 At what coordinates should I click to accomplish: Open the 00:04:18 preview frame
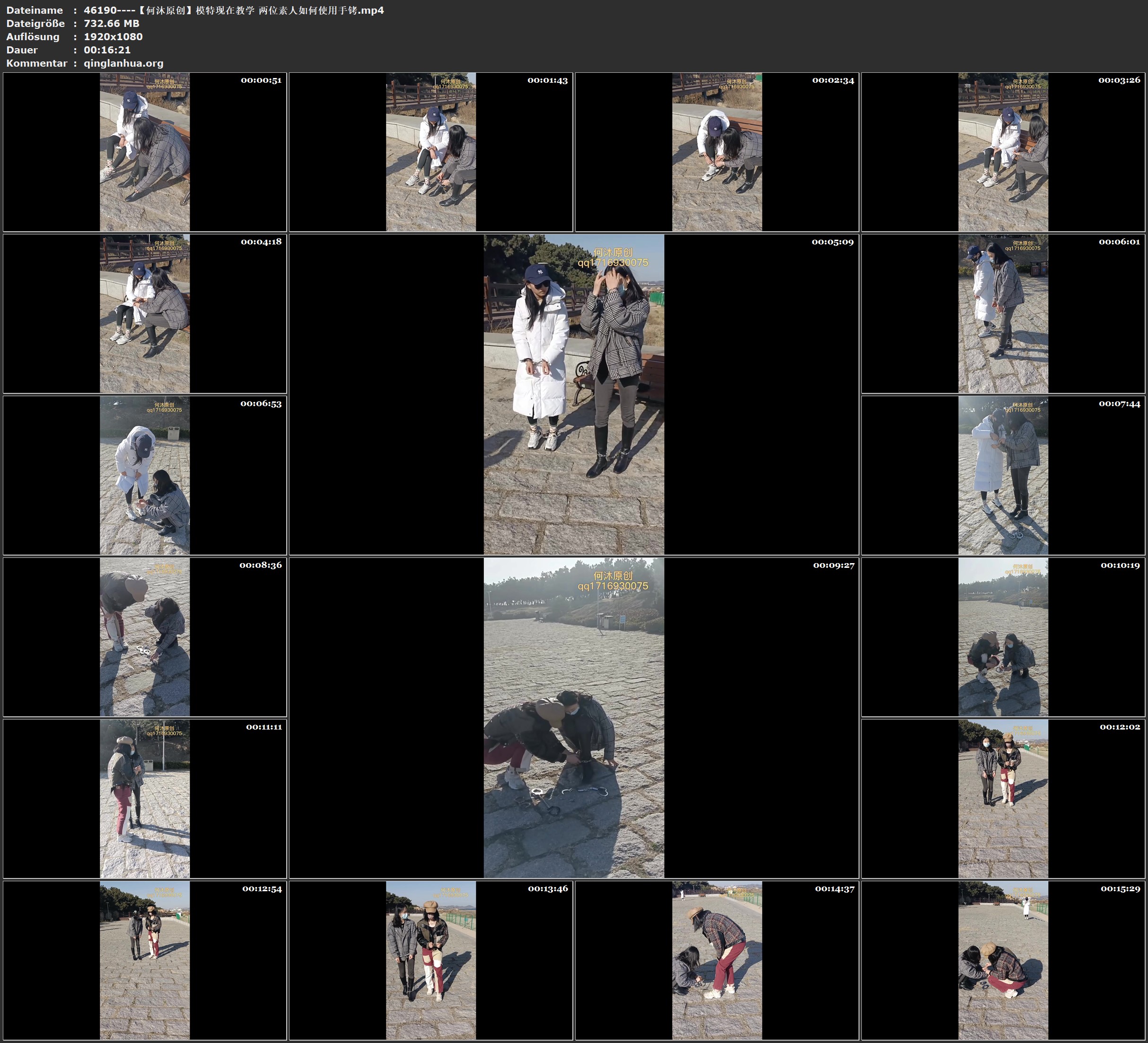click(x=145, y=313)
